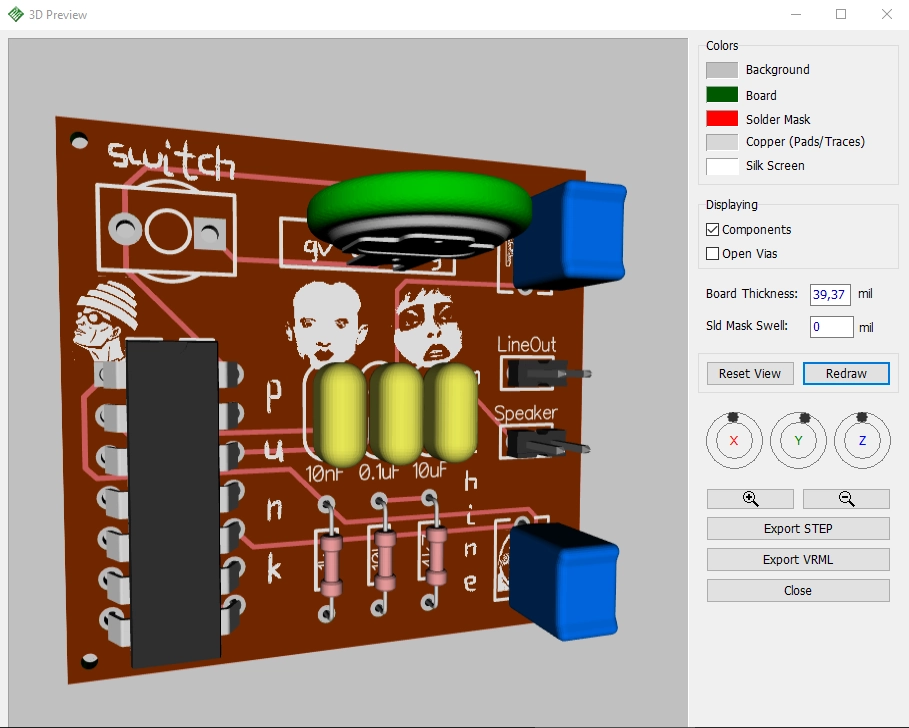Click the 3D Preview app icon in the title bar
This screenshot has width=909, height=728.
click(x=17, y=14)
